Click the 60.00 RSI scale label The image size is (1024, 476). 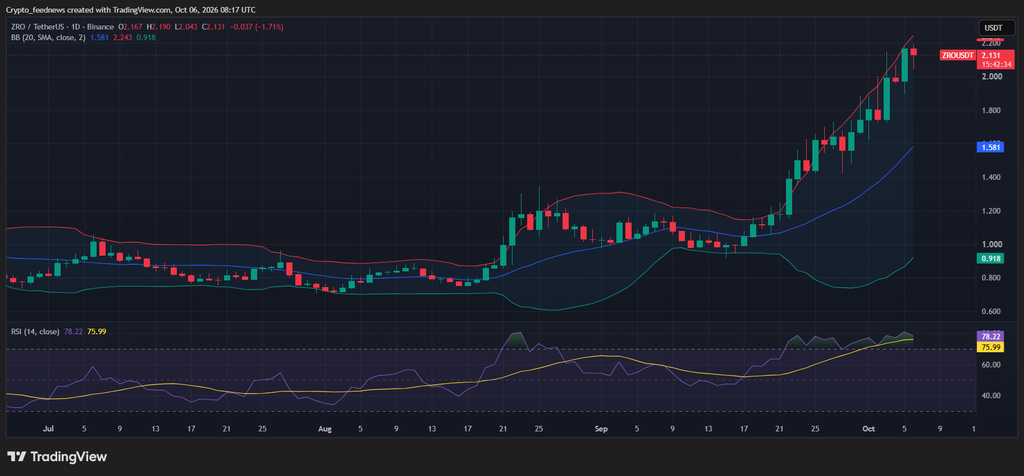click(x=991, y=364)
